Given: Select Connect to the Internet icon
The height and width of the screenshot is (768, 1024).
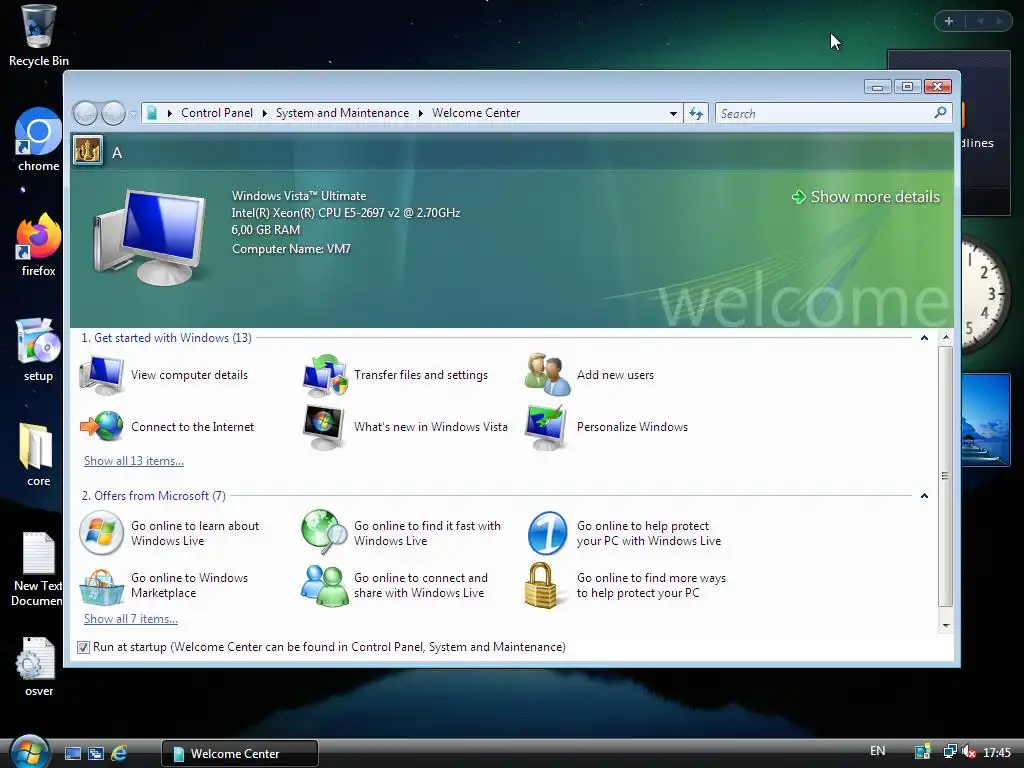Looking at the screenshot, I should (101, 426).
